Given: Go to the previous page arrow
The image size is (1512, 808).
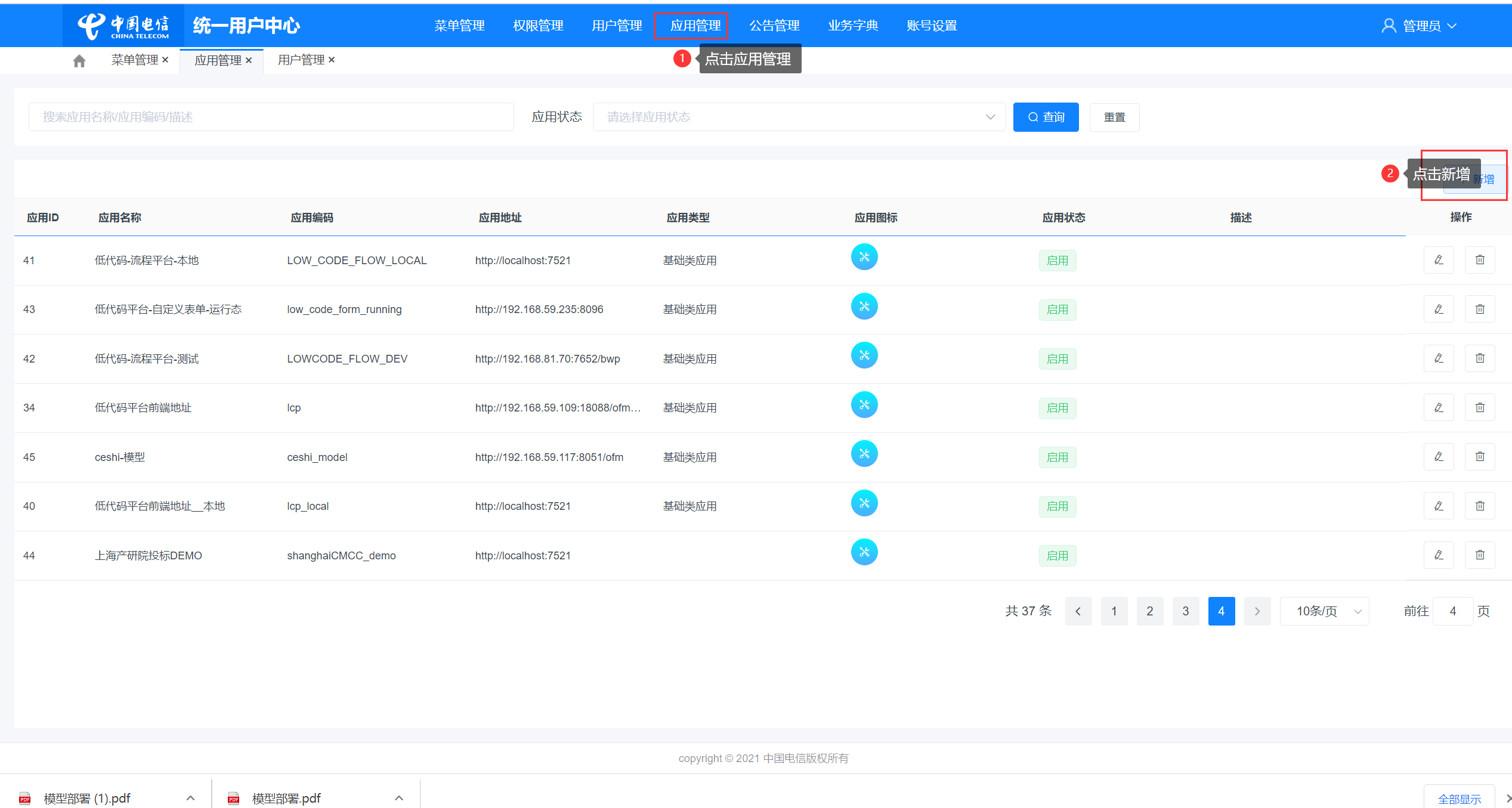Looking at the screenshot, I should 1078,611.
